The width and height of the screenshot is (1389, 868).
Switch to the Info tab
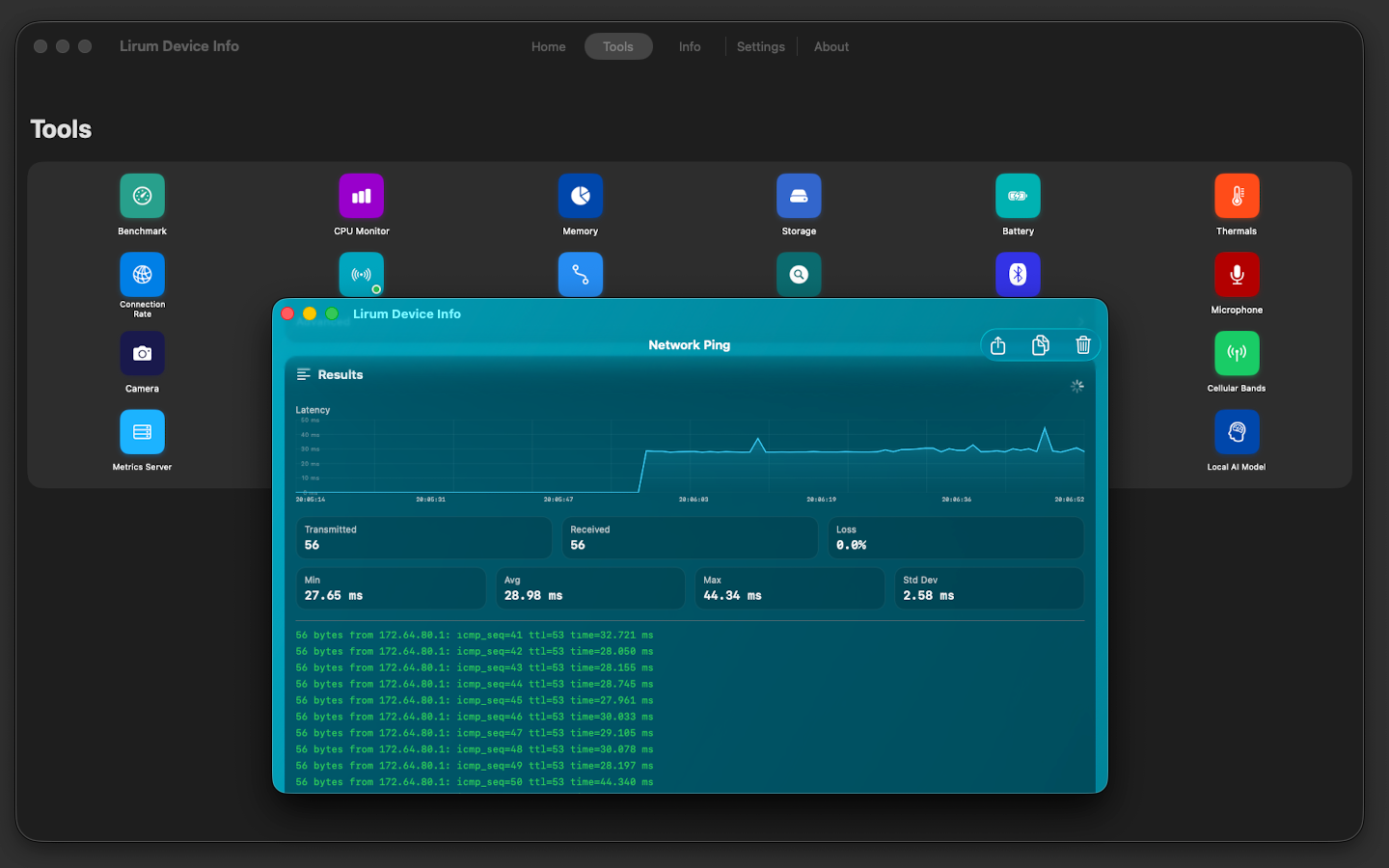tap(690, 46)
